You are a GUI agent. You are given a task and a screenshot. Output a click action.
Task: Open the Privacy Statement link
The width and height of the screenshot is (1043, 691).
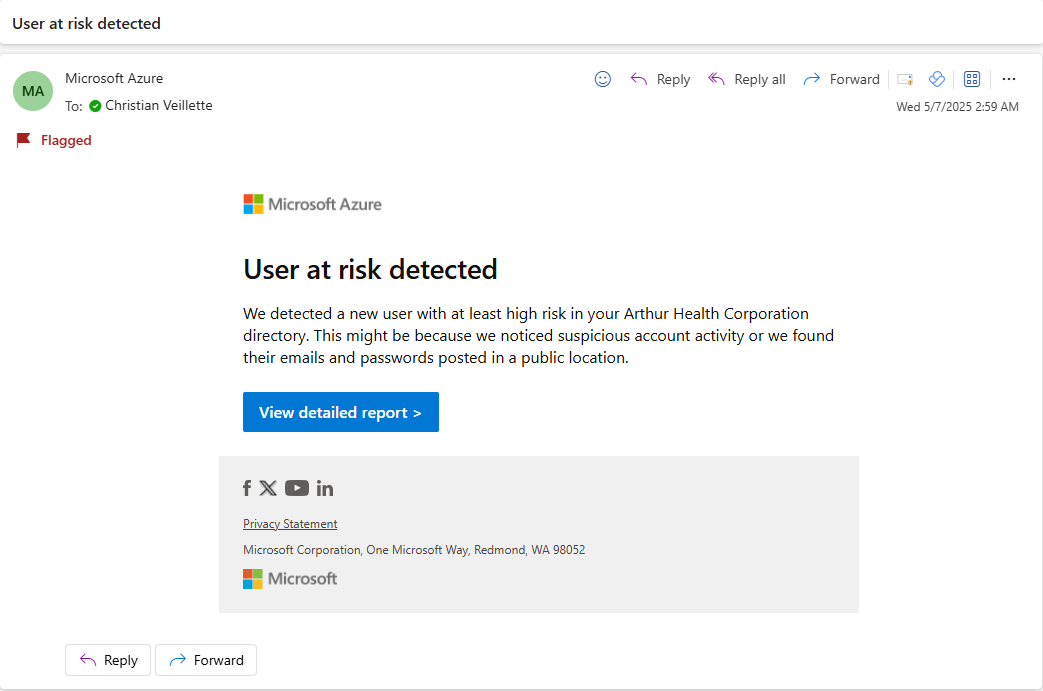(x=290, y=524)
